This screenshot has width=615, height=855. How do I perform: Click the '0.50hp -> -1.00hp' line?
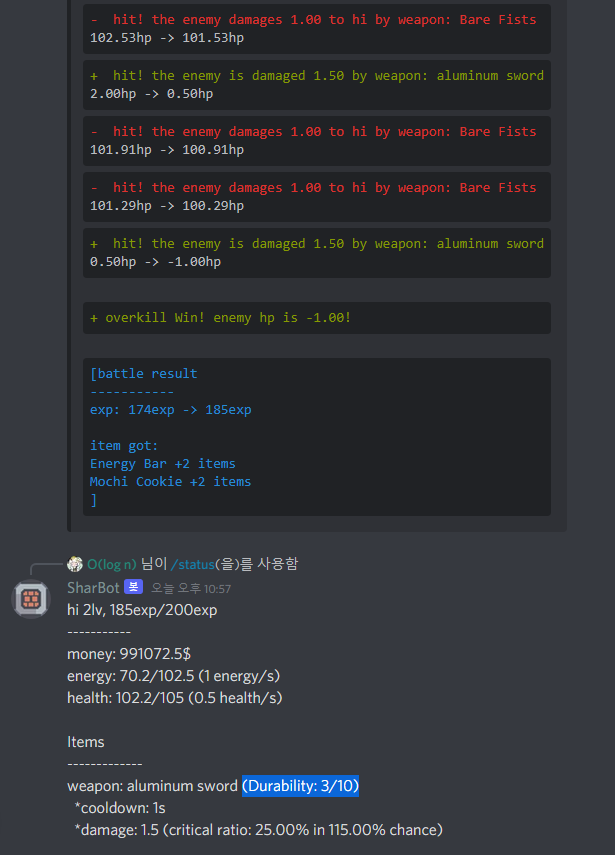coord(155,262)
